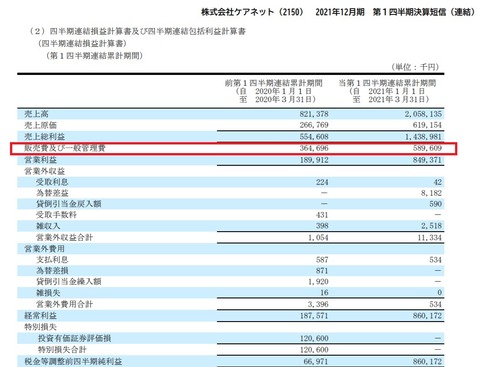480x367 pixels.
Task: Click the 前第1四半期連結累計期間 column header
Action: 273,83
